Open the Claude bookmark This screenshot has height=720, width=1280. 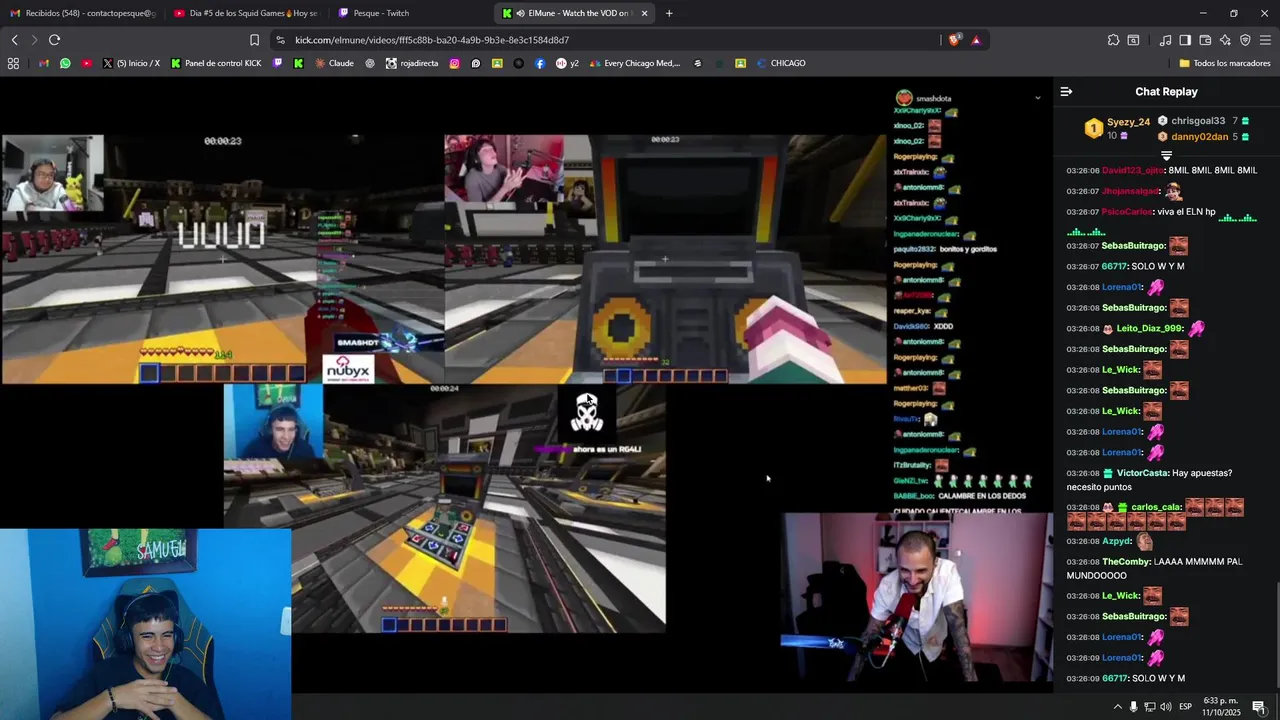coord(335,63)
